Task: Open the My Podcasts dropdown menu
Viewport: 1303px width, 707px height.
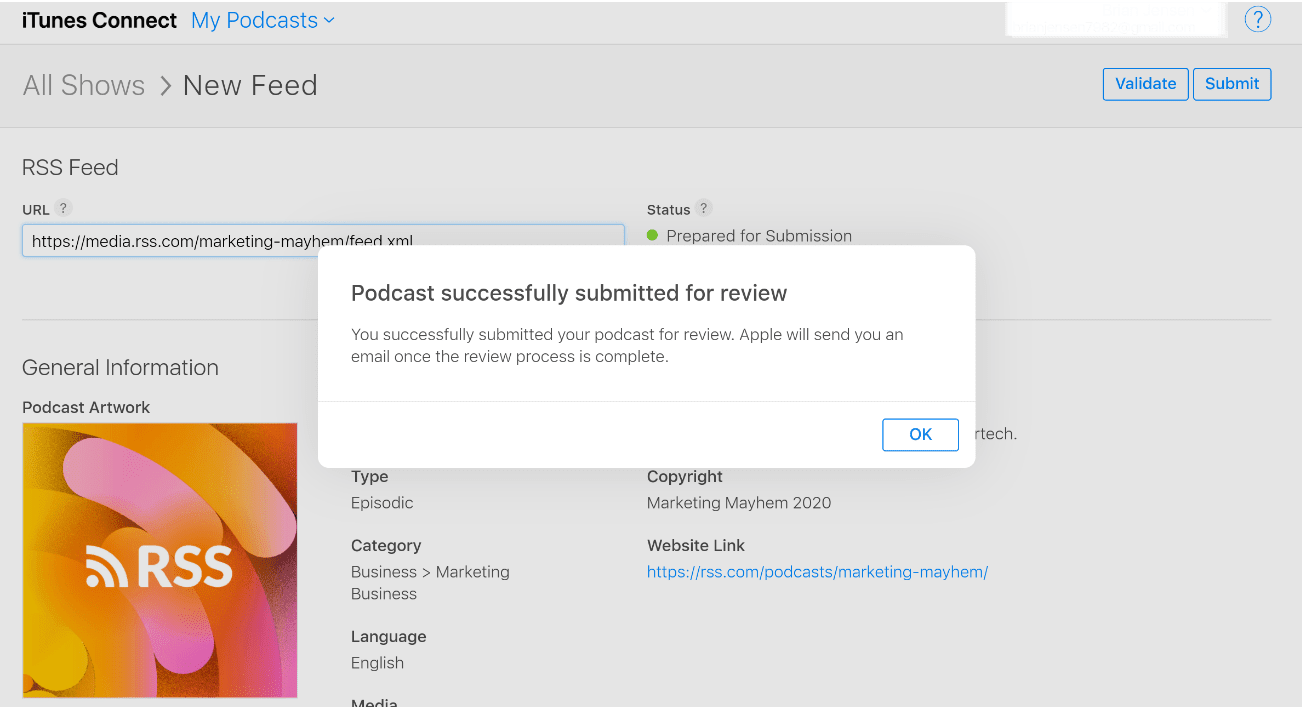Action: pyautogui.click(x=263, y=20)
